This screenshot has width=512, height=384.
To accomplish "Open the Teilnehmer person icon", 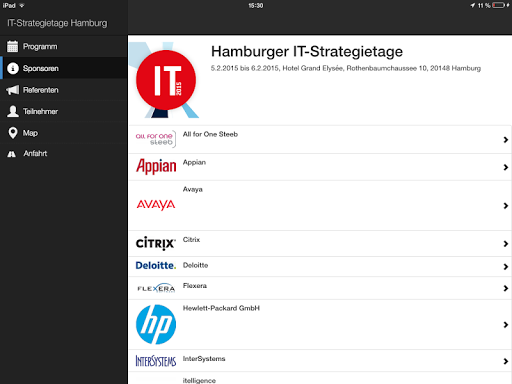I will click(x=13, y=111).
